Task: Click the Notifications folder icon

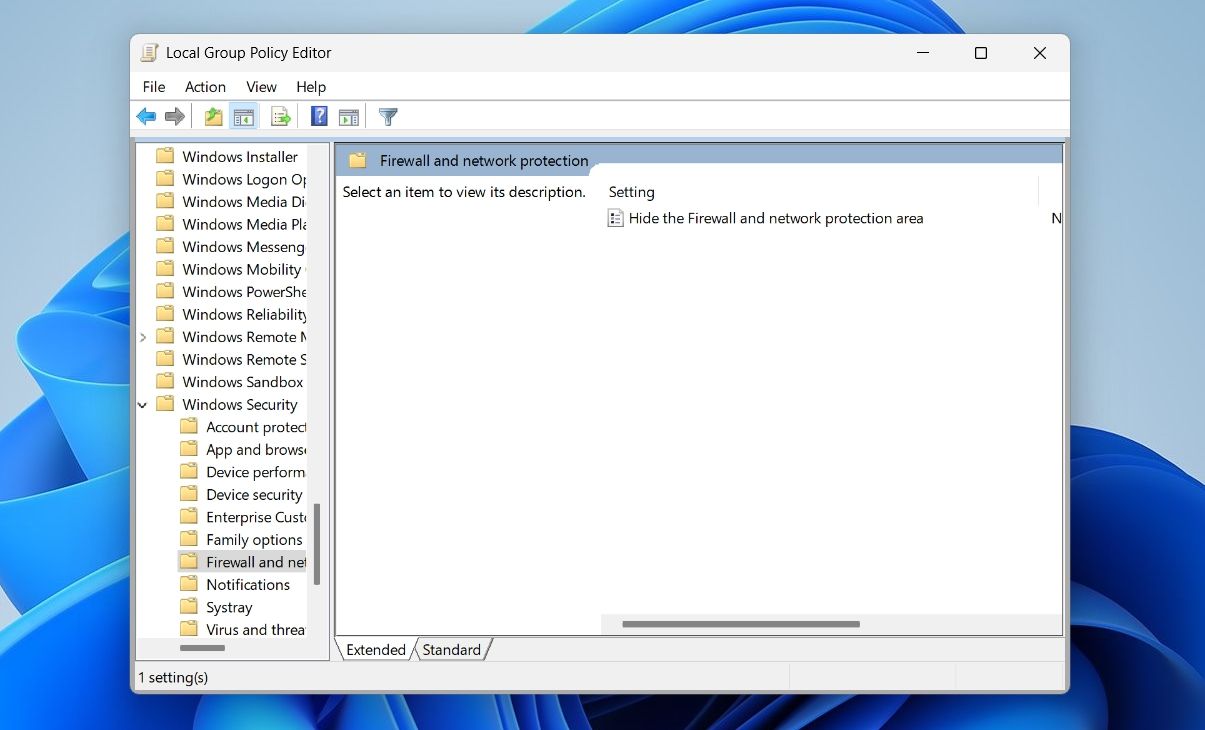Action: click(189, 585)
